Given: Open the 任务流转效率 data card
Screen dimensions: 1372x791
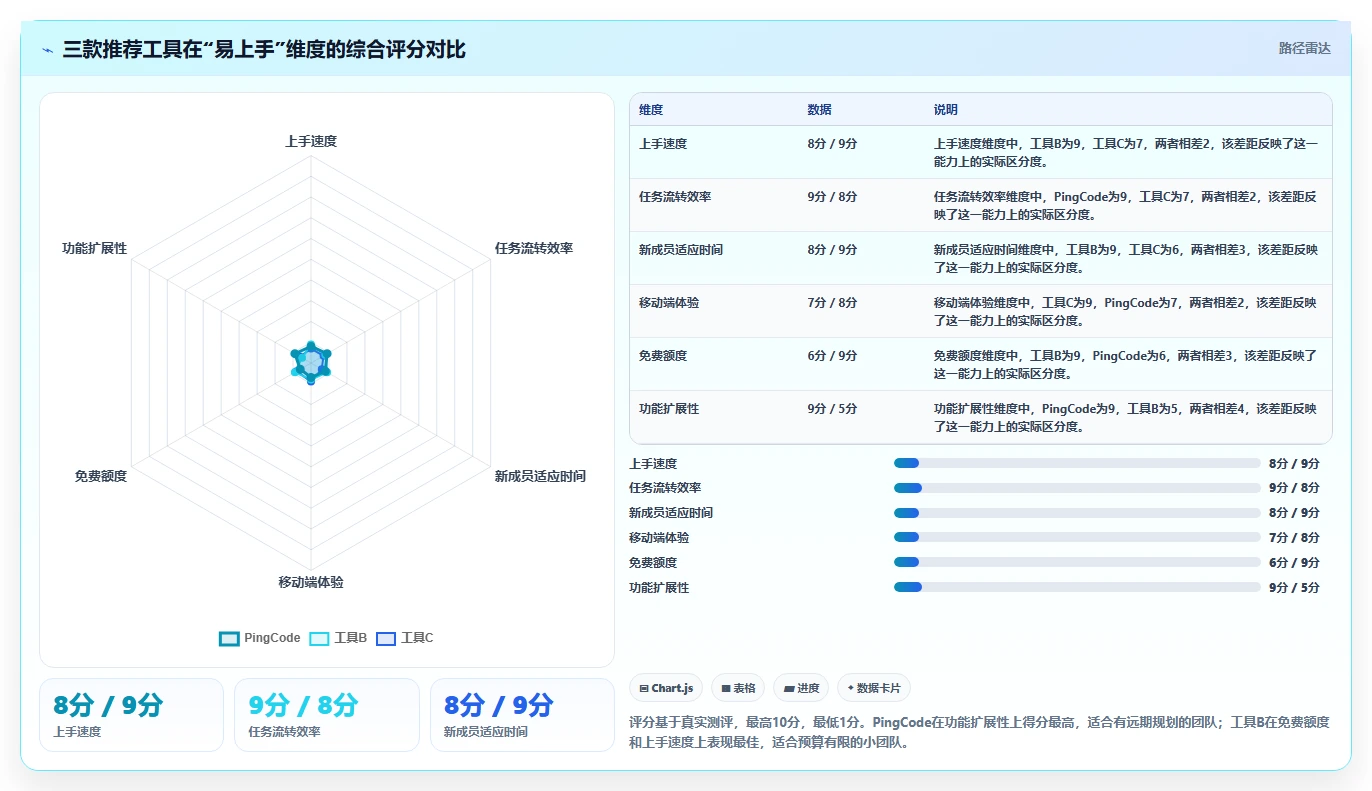Looking at the screenshot, I should (x=327, y=715).
